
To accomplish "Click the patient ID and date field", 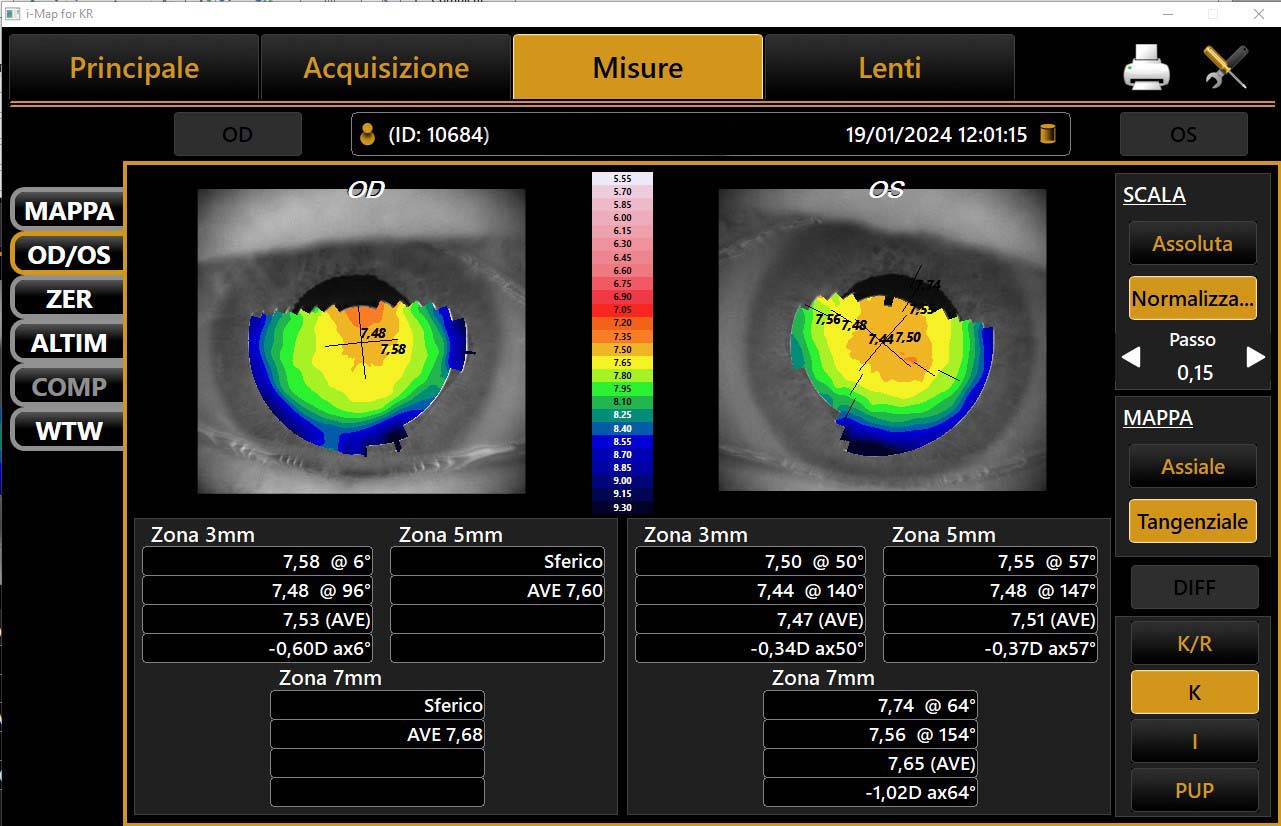I will click(711, 134).
